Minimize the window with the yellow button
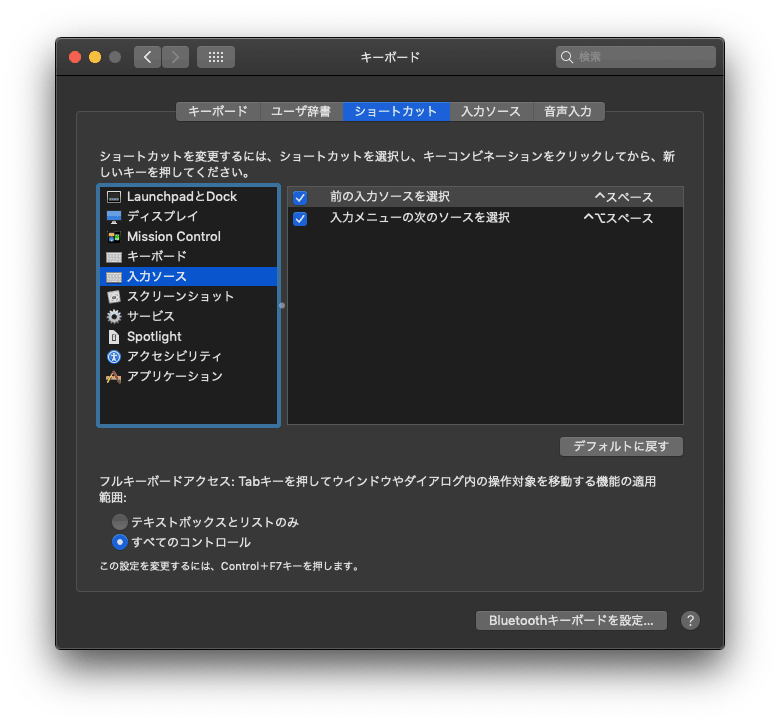Screen dimensions: 780x723 pos(95,57)
